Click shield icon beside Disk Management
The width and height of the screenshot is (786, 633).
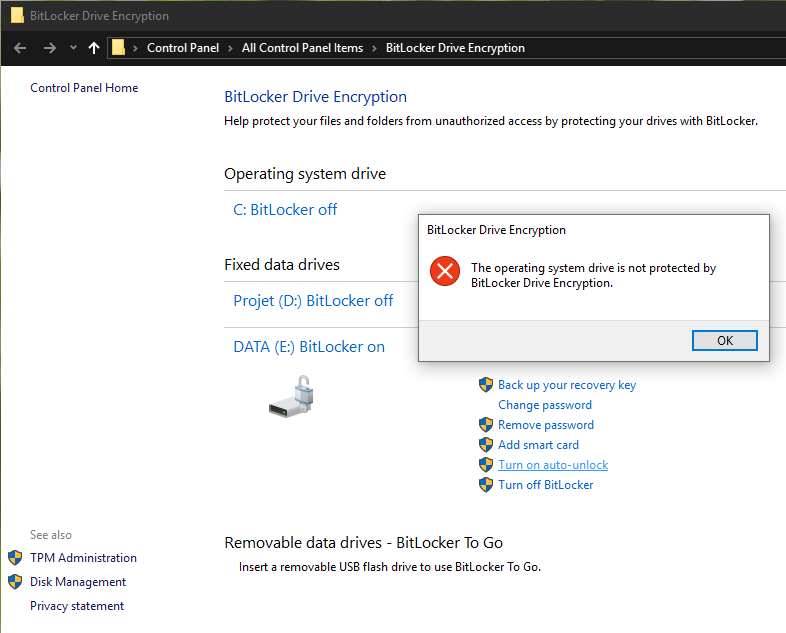[x=15, y=582]
